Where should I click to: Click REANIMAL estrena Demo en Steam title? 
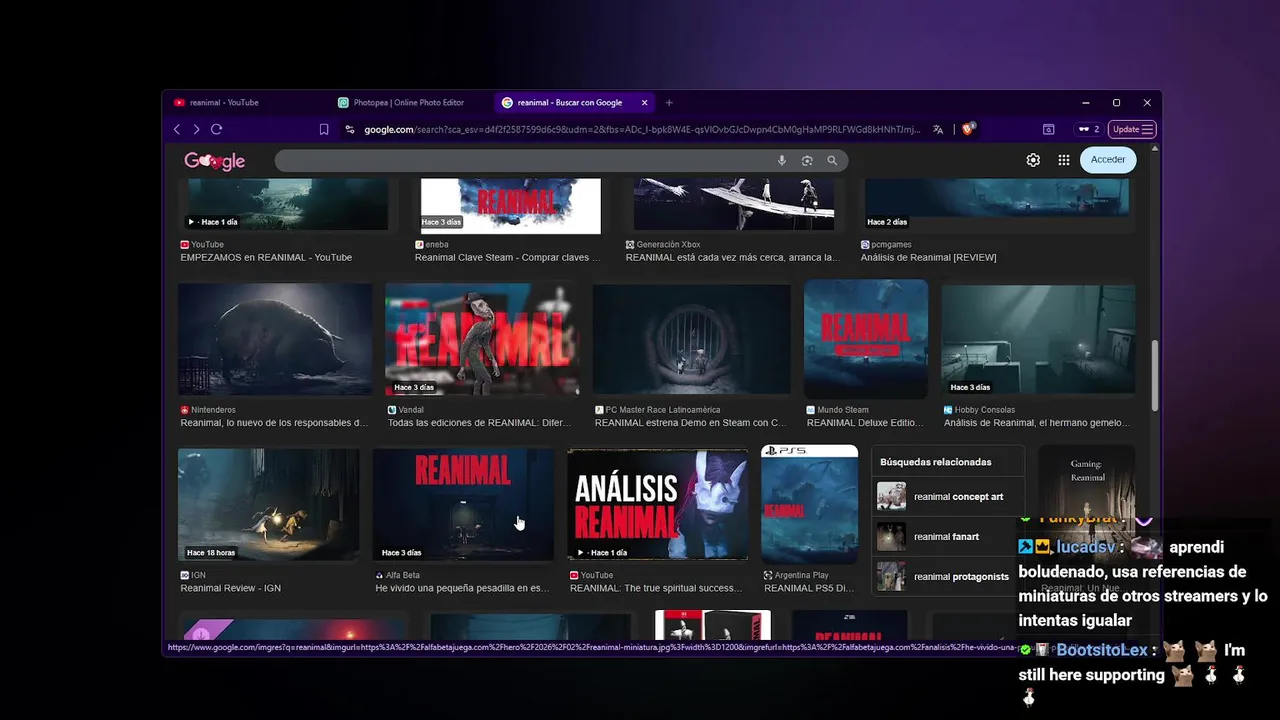690,422
